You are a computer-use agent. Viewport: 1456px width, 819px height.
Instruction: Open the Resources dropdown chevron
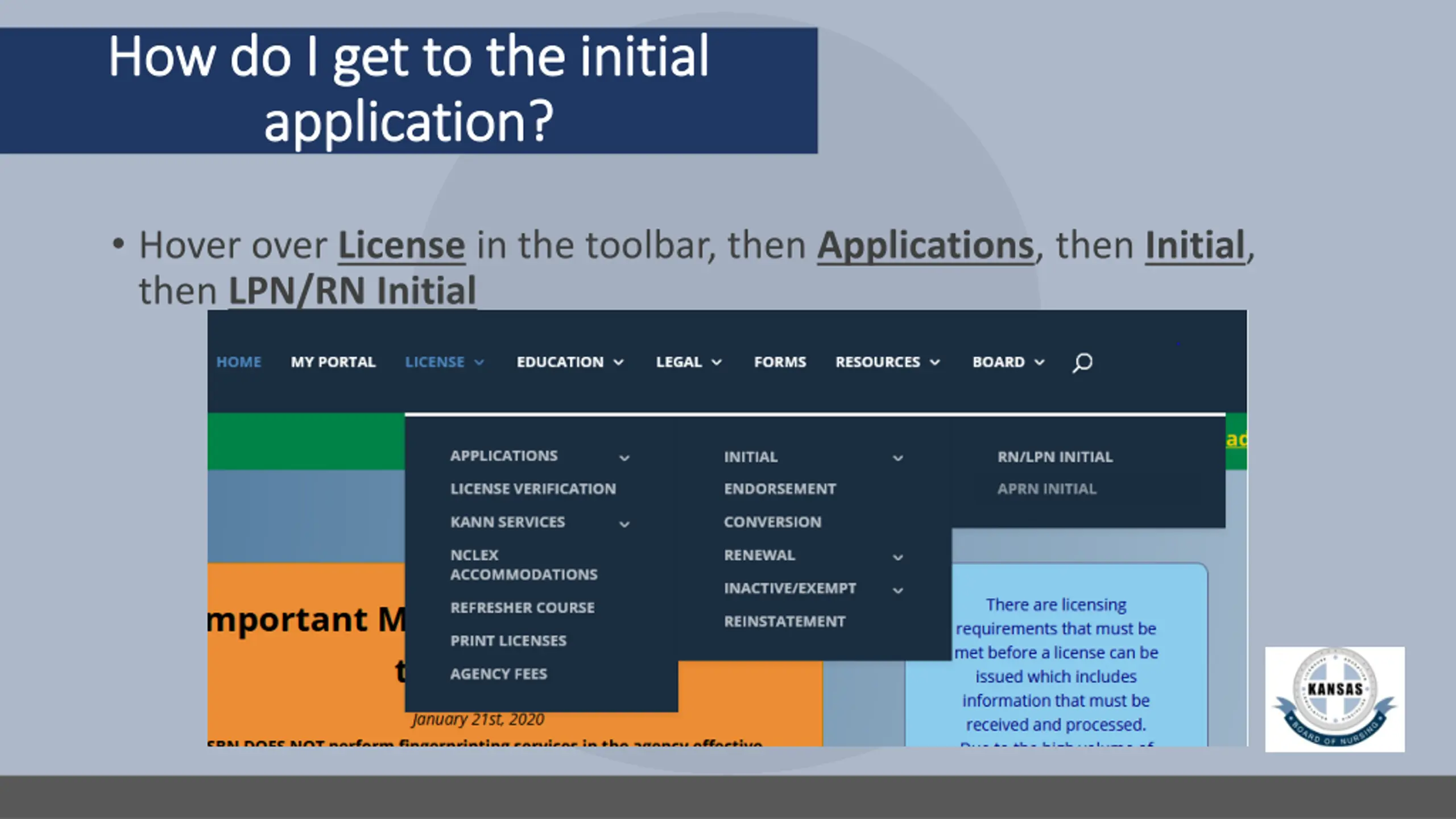[935, 363]
